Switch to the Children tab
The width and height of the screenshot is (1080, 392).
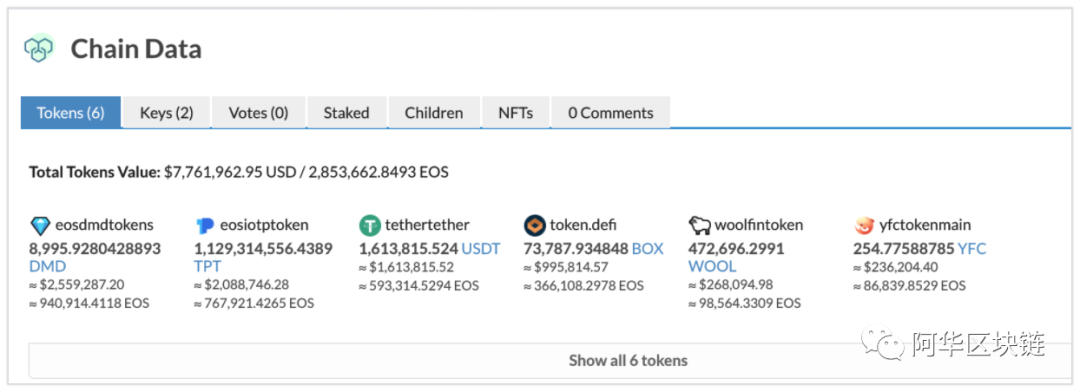pyautogui.click(x=434, y=112)
